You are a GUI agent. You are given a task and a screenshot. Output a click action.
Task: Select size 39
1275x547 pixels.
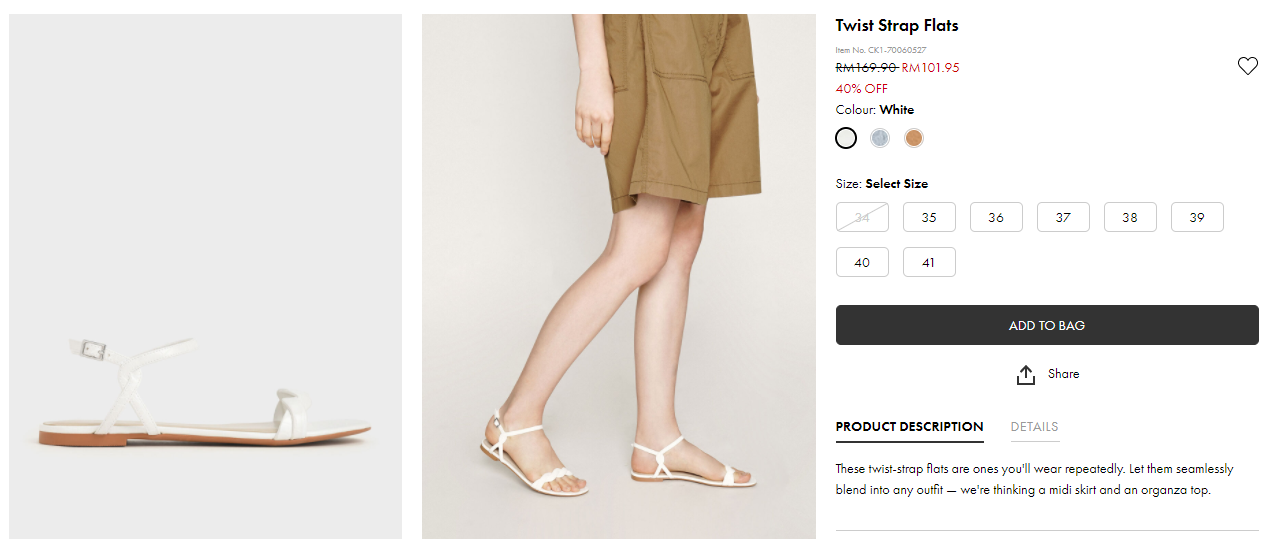[x=1197, y=217]
